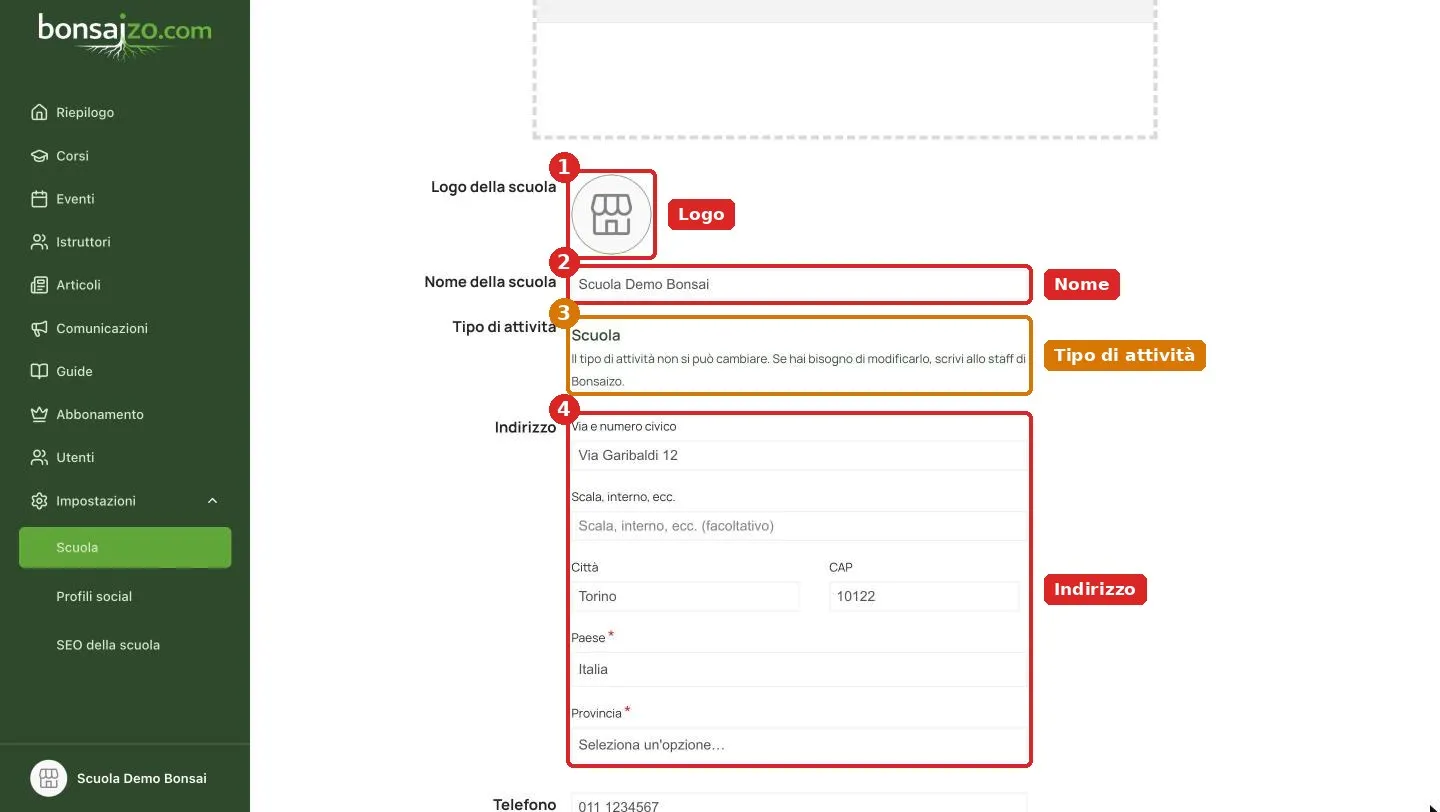The image size is (1440, 812).
Task: Click the Guide book icon
Action: pos(39,371)
